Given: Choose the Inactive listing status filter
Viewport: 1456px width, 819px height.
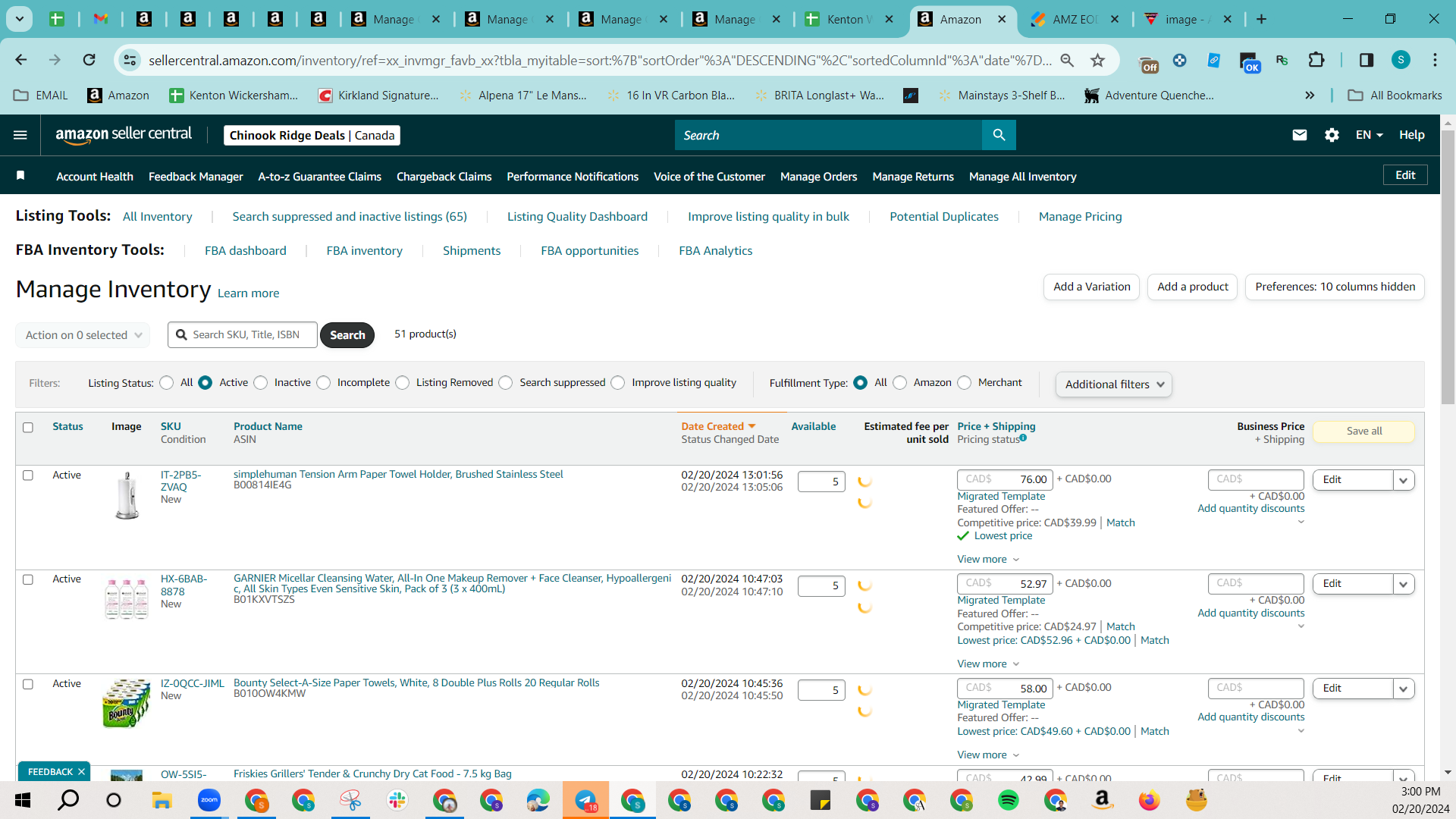Looking at the screenshot, I should point(261,383).
